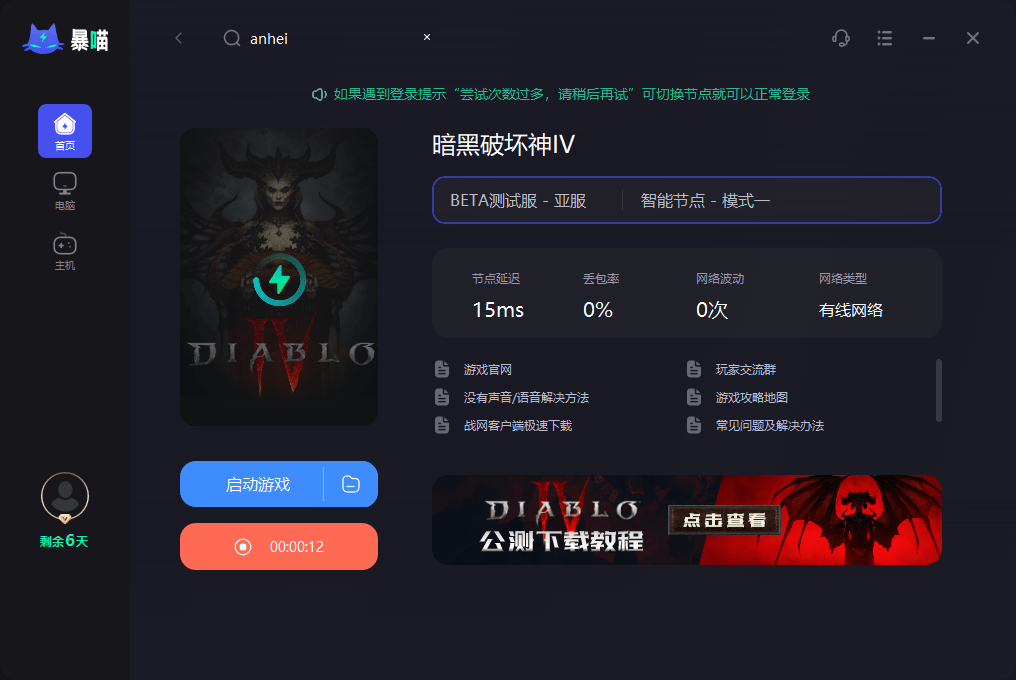
Task: Open the 游戏攻略地图 link
Action: (752, 397)
